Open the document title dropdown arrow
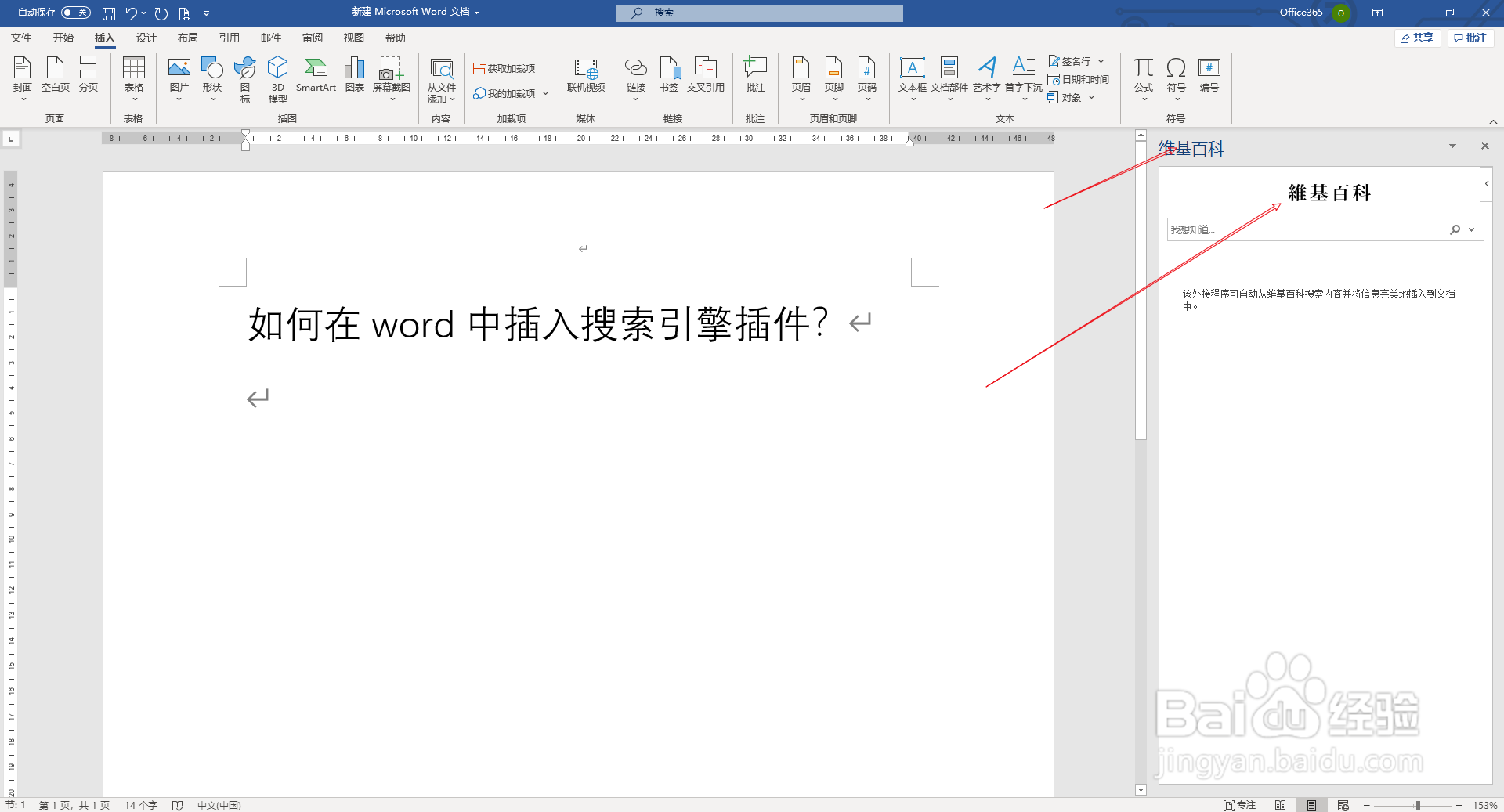This screenshot has height=812, width=1504. [x=476, y=13]
